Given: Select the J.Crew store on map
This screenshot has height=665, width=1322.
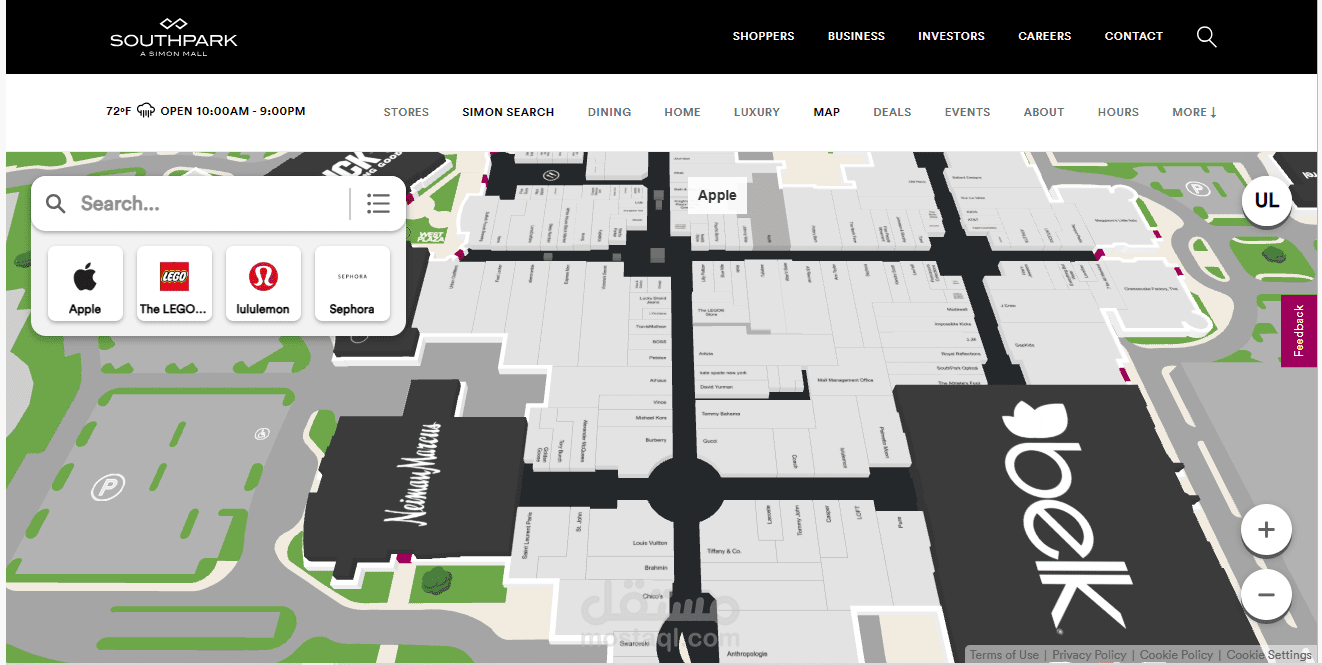Looking at the screenshot, I should [x=1007, y=305].
